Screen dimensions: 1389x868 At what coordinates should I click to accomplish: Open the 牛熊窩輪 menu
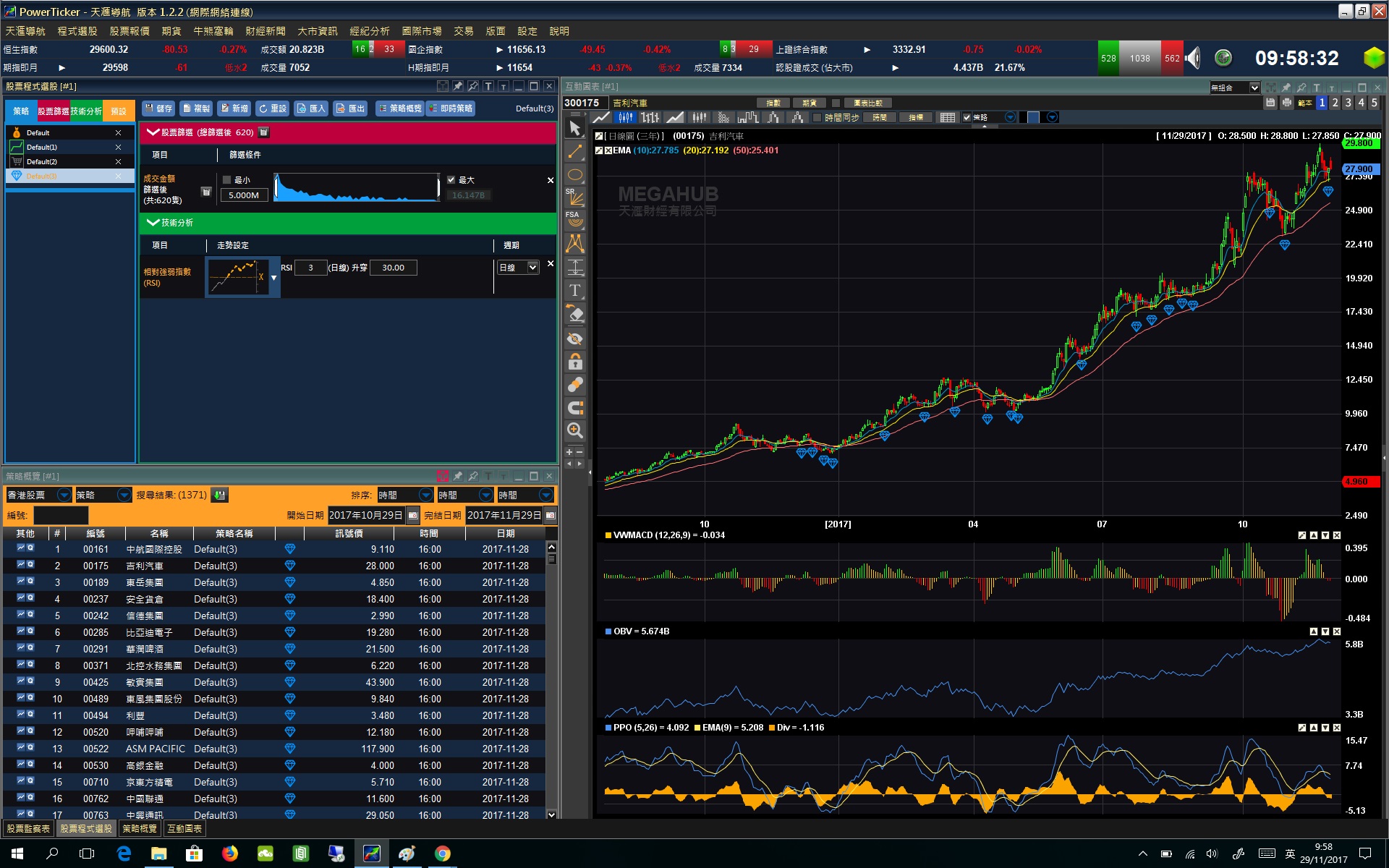click(213, 31)
